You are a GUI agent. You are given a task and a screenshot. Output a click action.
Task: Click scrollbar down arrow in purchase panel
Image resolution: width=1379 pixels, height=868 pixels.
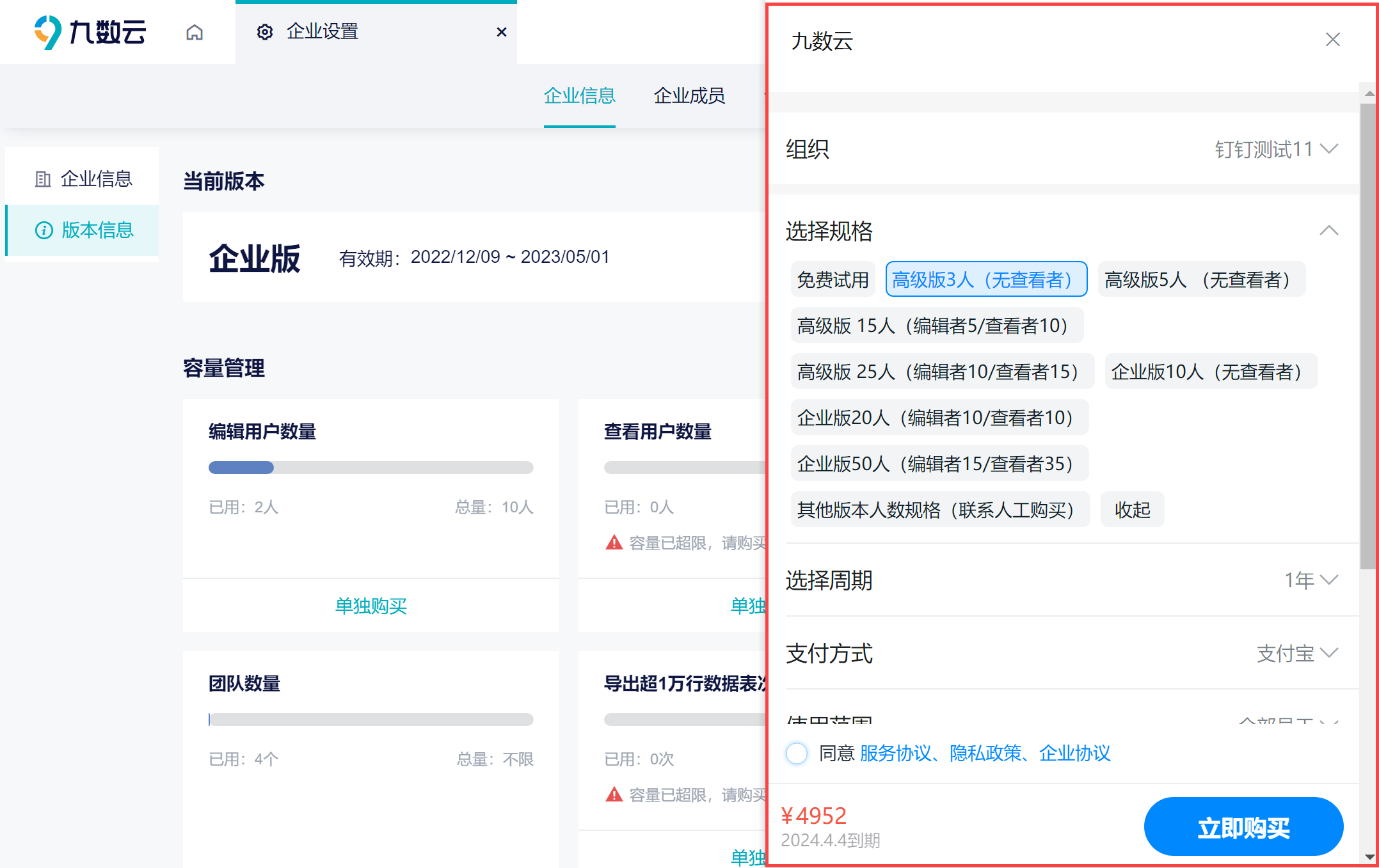click(1369, 856)
